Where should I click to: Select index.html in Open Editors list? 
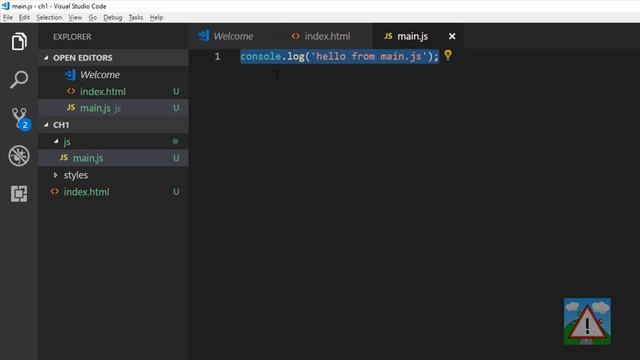[113, 91]
